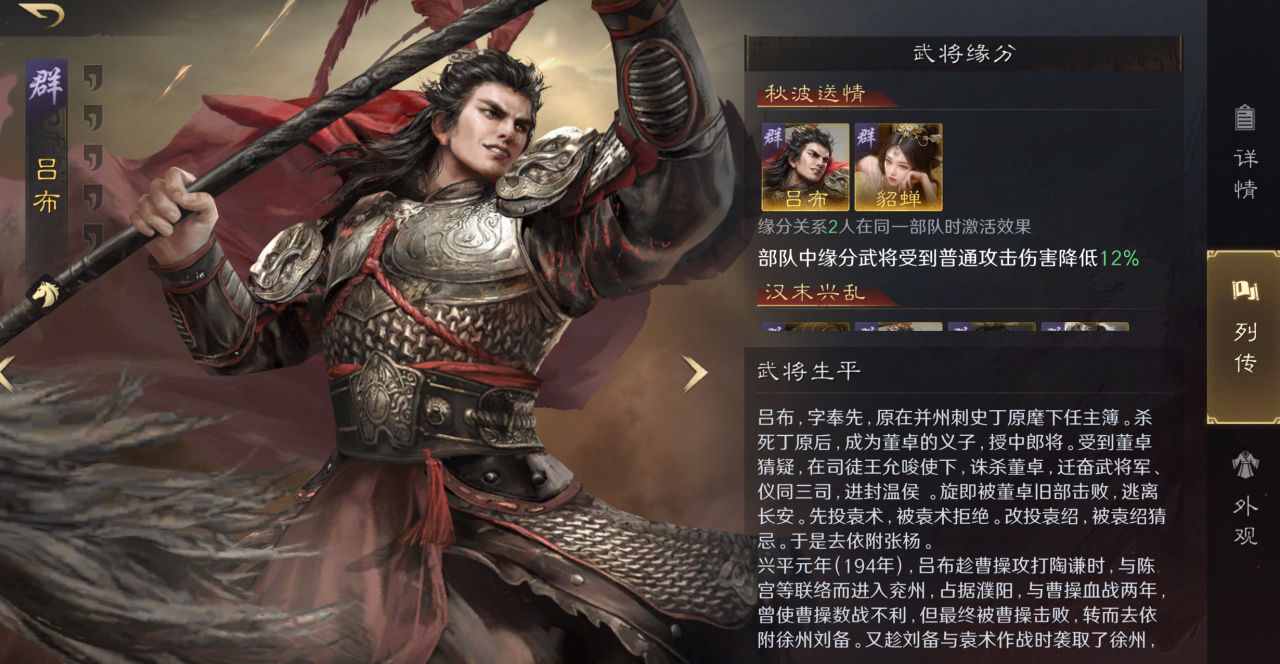Click the 秋波送情 bond title
Viewport: 1280px width, 664px height.
point(815,94)
